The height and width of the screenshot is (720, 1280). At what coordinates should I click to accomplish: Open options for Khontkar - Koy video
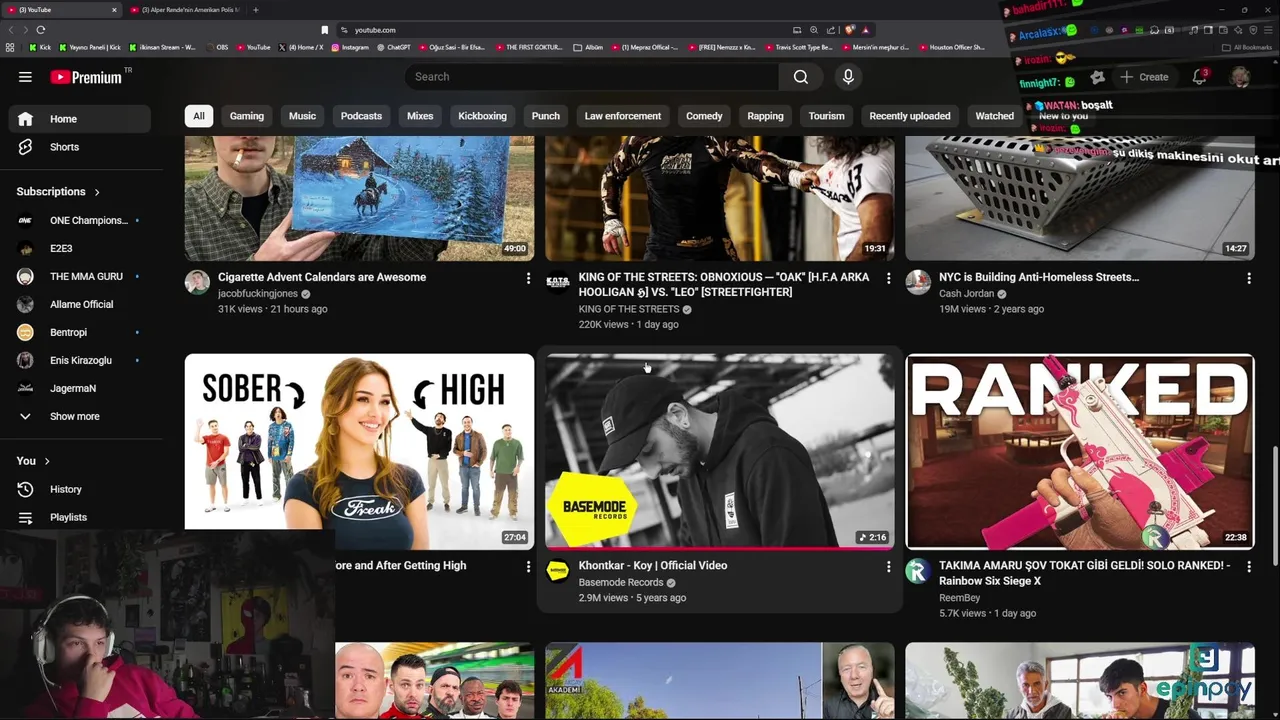point(888,566)
